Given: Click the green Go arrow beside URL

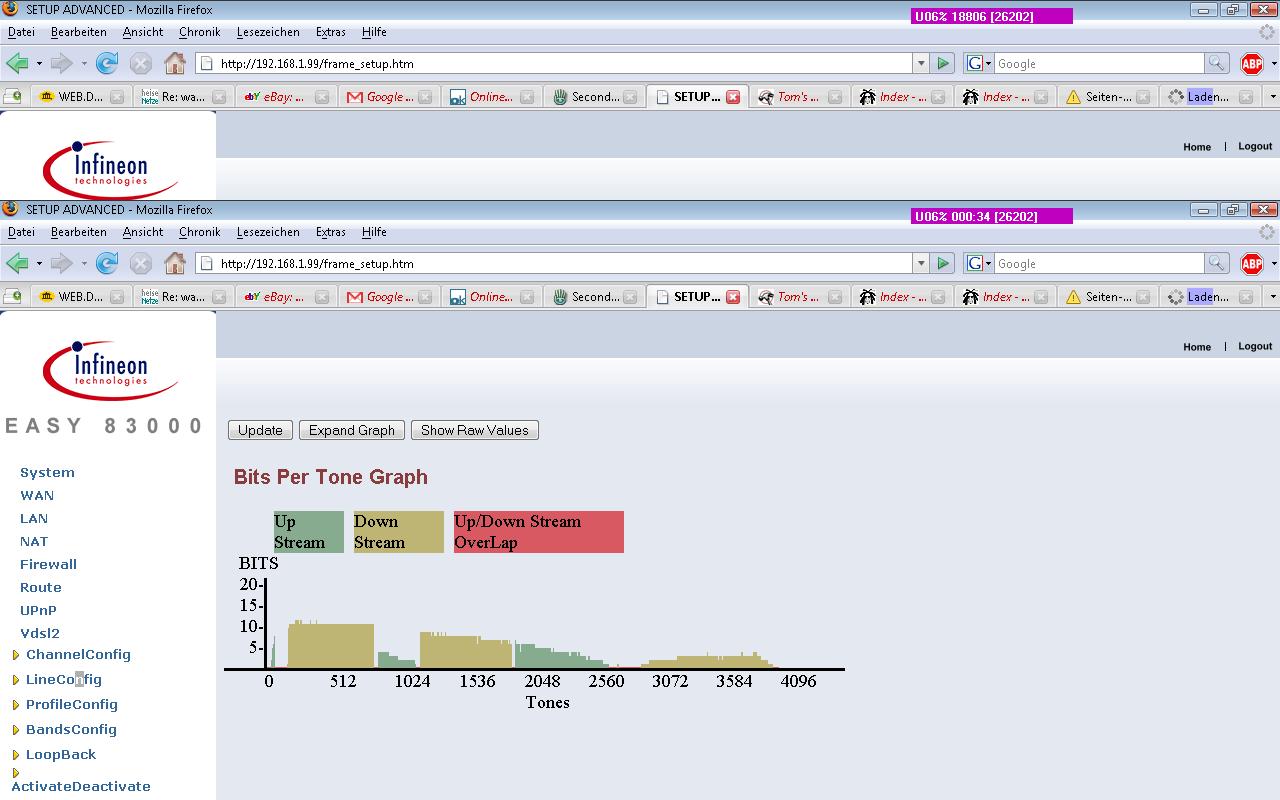Looking at the screenshot, I should pos(942,263).
